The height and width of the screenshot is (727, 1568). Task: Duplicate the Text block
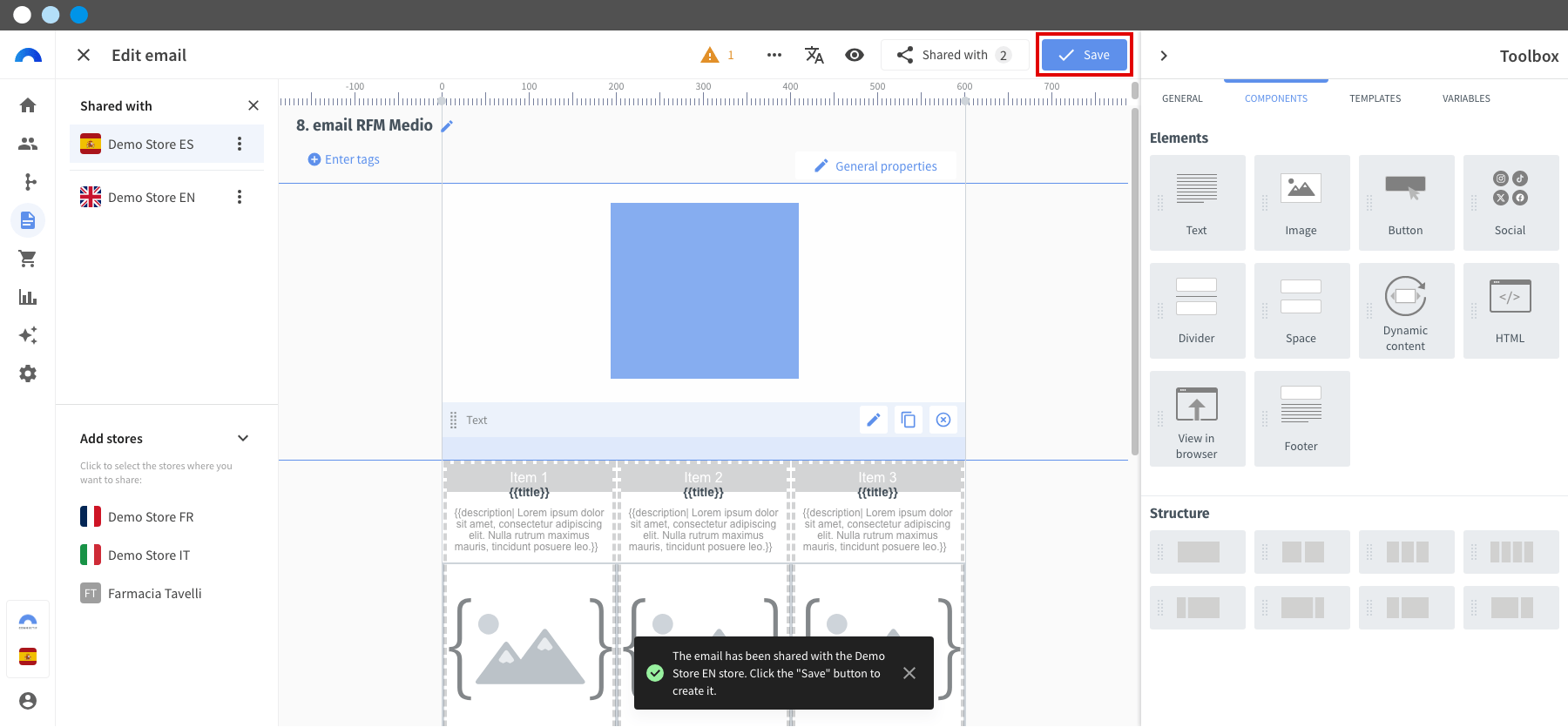[908, 421]
